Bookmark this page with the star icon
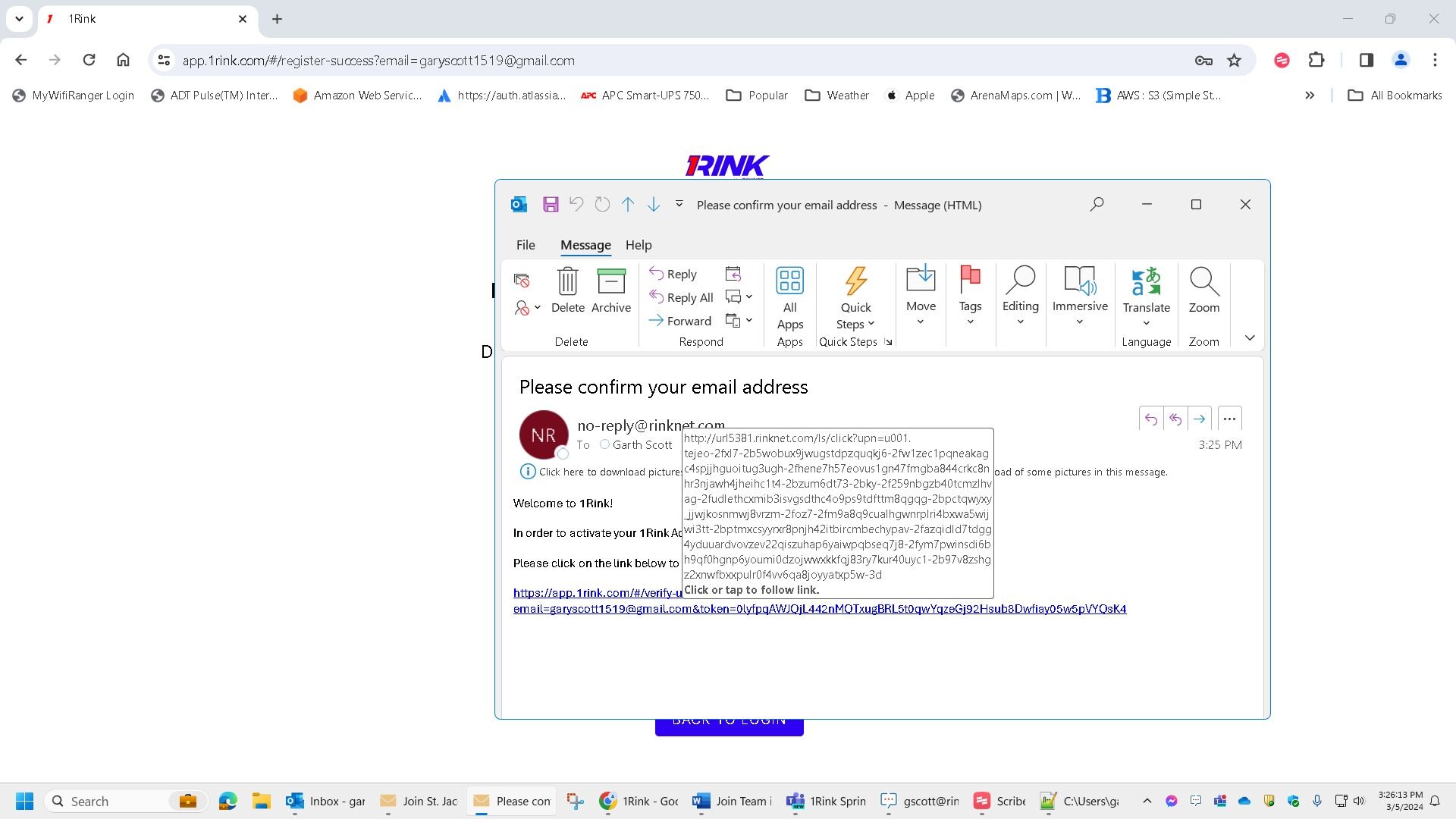Screen dimensions: 1456x819 point(1234,61)
